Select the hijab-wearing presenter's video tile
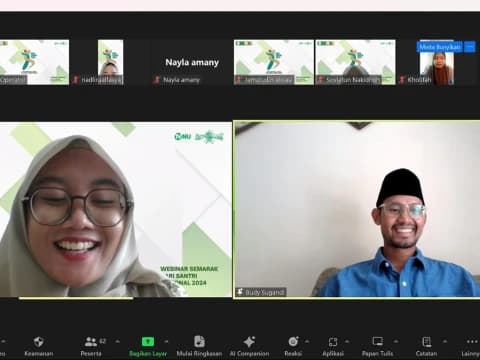Viewport: 480px width, 360px height. (116, 209)
